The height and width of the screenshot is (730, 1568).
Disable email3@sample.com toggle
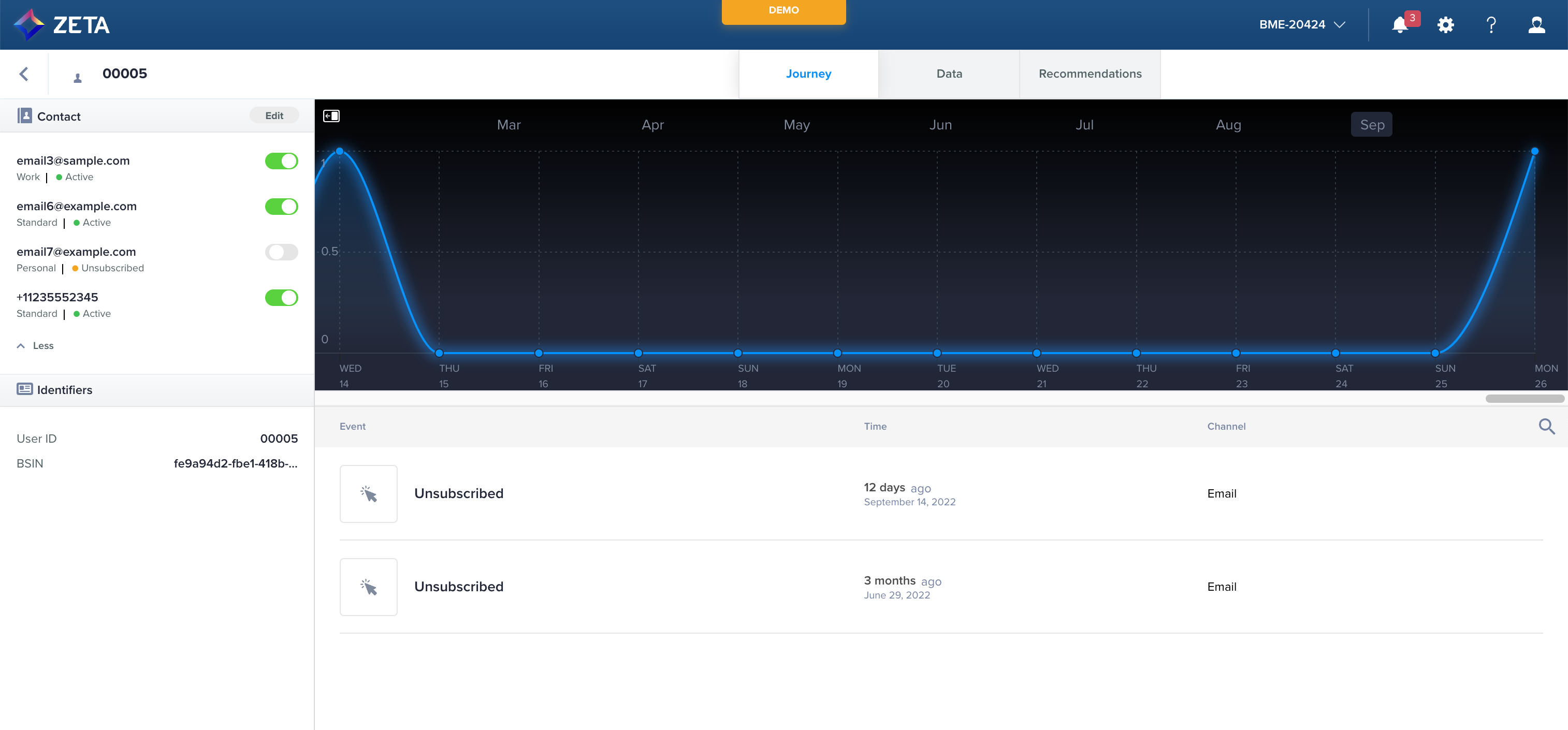click(281, 161)
